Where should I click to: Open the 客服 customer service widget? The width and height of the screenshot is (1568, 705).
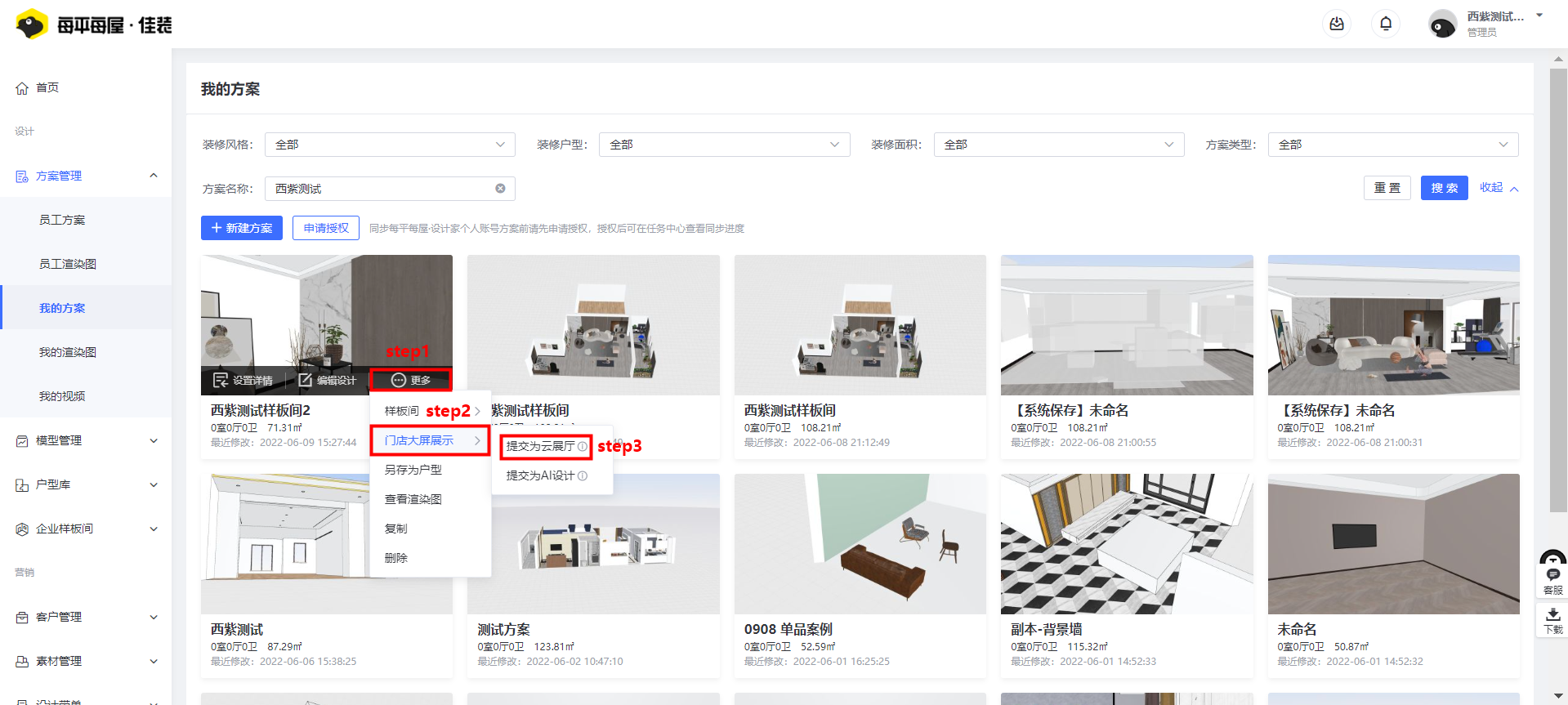tap(1552, 581)
